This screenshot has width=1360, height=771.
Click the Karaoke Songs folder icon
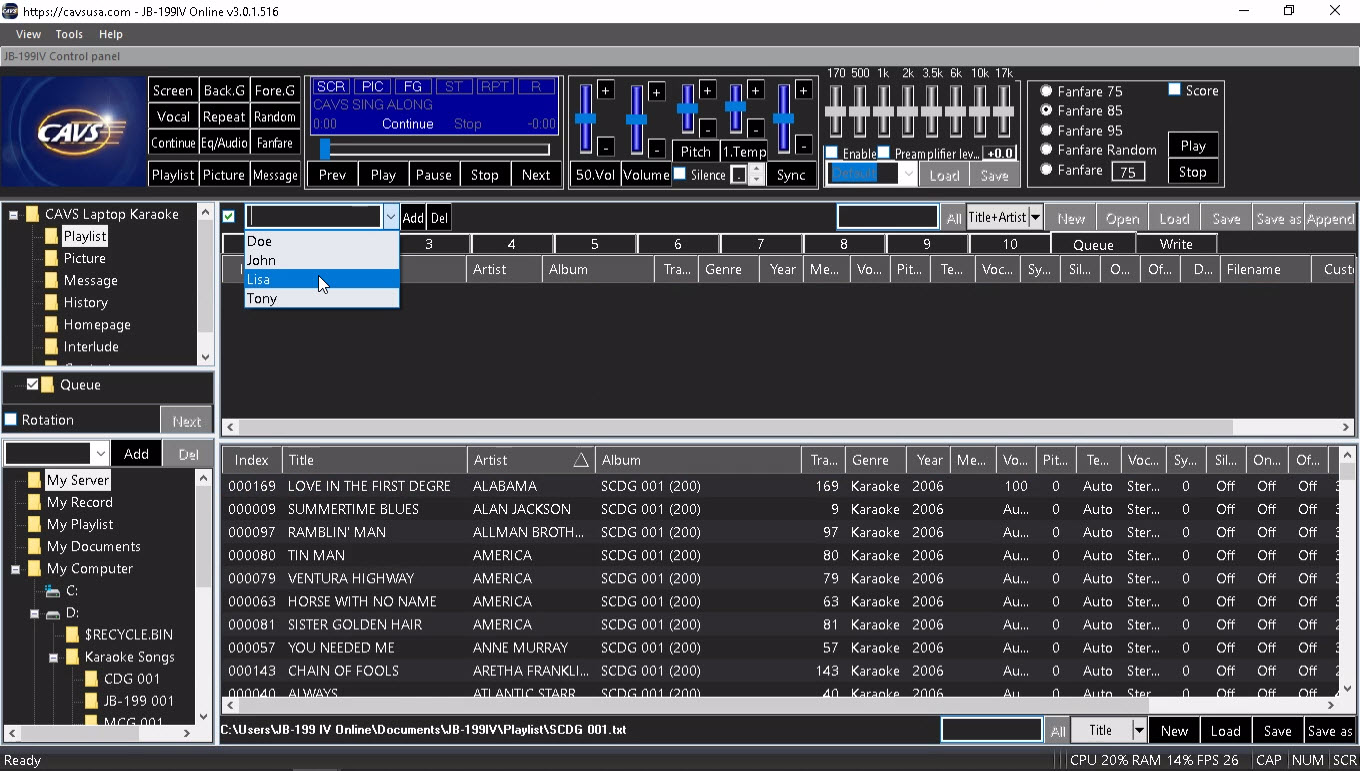(x=72, y=656)
